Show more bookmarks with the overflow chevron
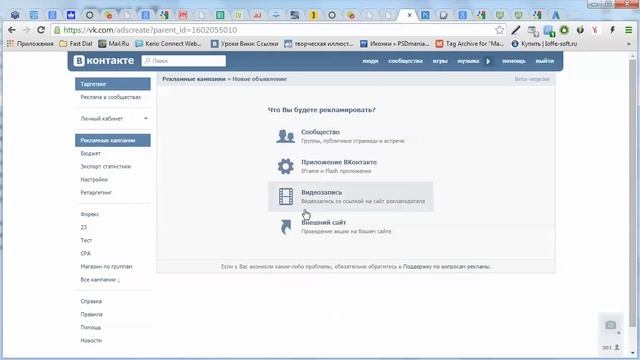This screenshot has height=360, width=640. (629, 44)
